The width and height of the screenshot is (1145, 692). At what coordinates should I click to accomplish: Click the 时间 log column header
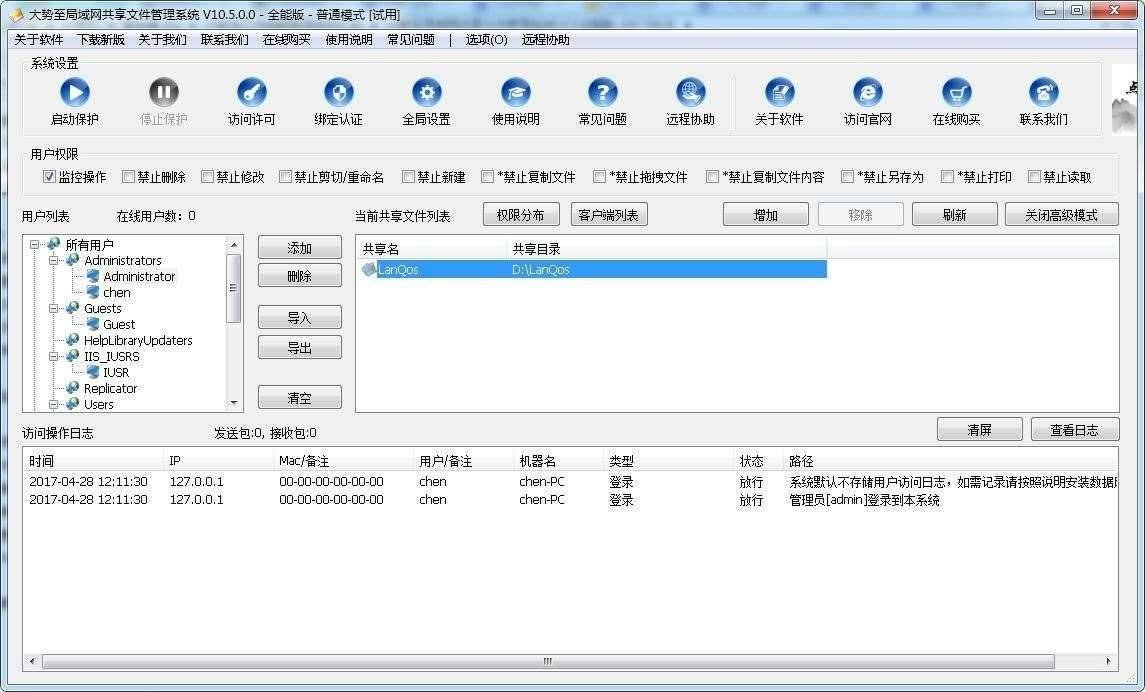93,461
